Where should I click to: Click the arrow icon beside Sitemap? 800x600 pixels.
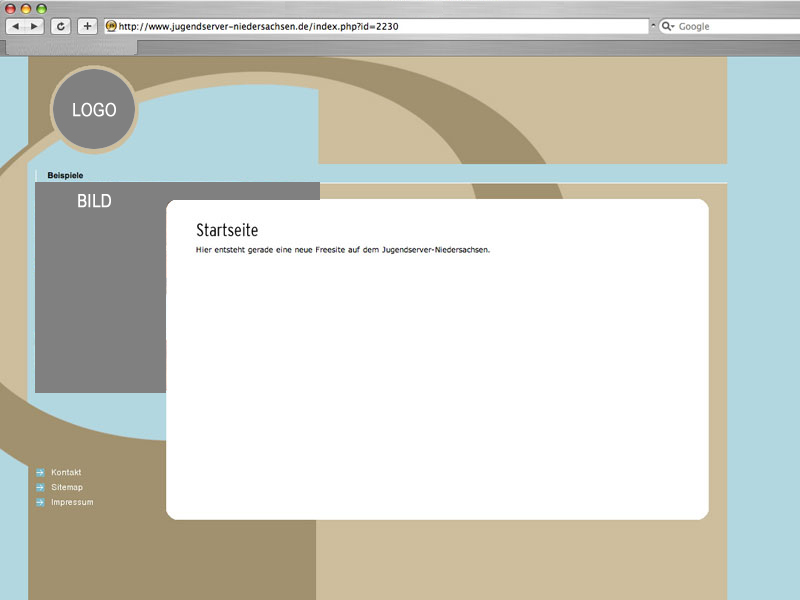(40, 487)
